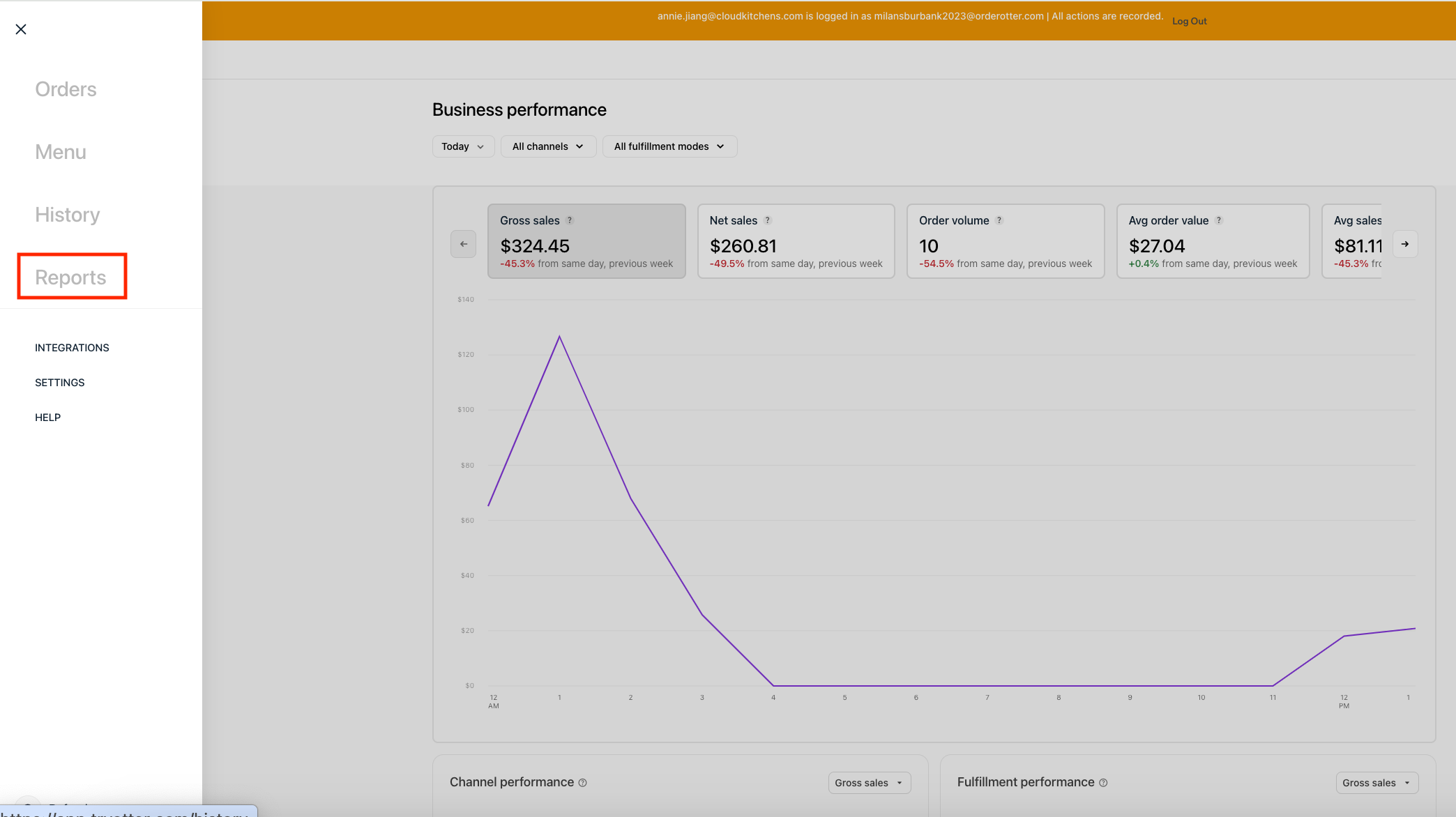Click Net sales help question-mark icon
Image resolution: width=1456 pixels, height=817 pixels.
(768, 220)
